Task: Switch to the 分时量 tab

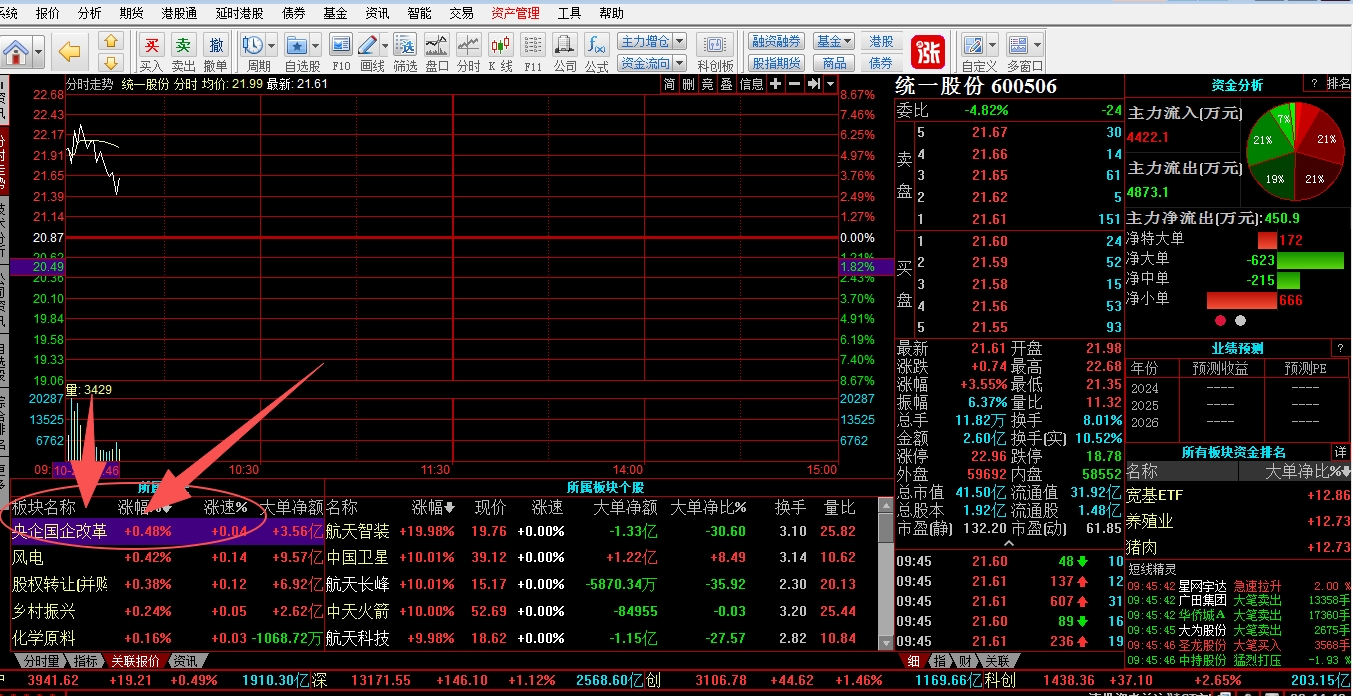Action: [x=41, y=661]
